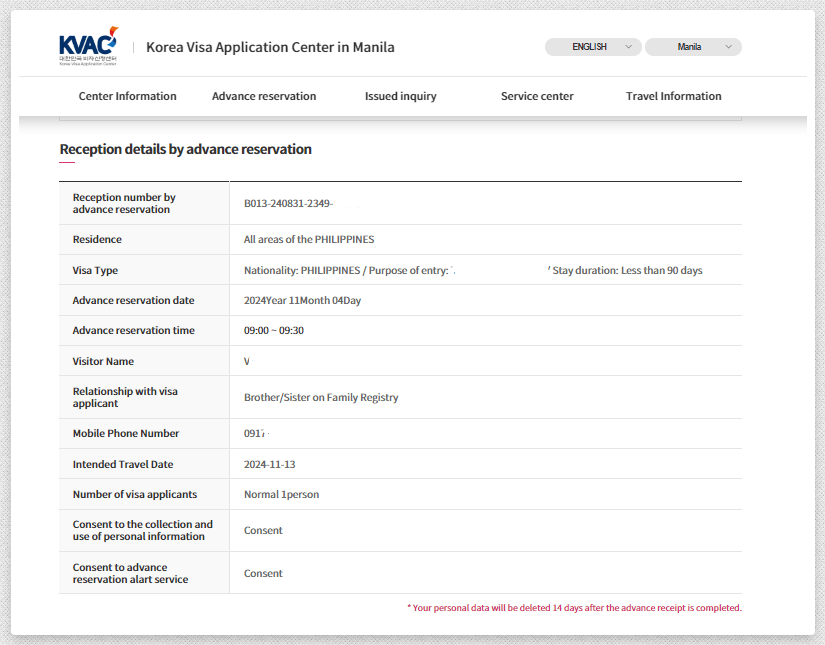
Task: Open the ENGLISH language dropdown
Action: (592, 47)
